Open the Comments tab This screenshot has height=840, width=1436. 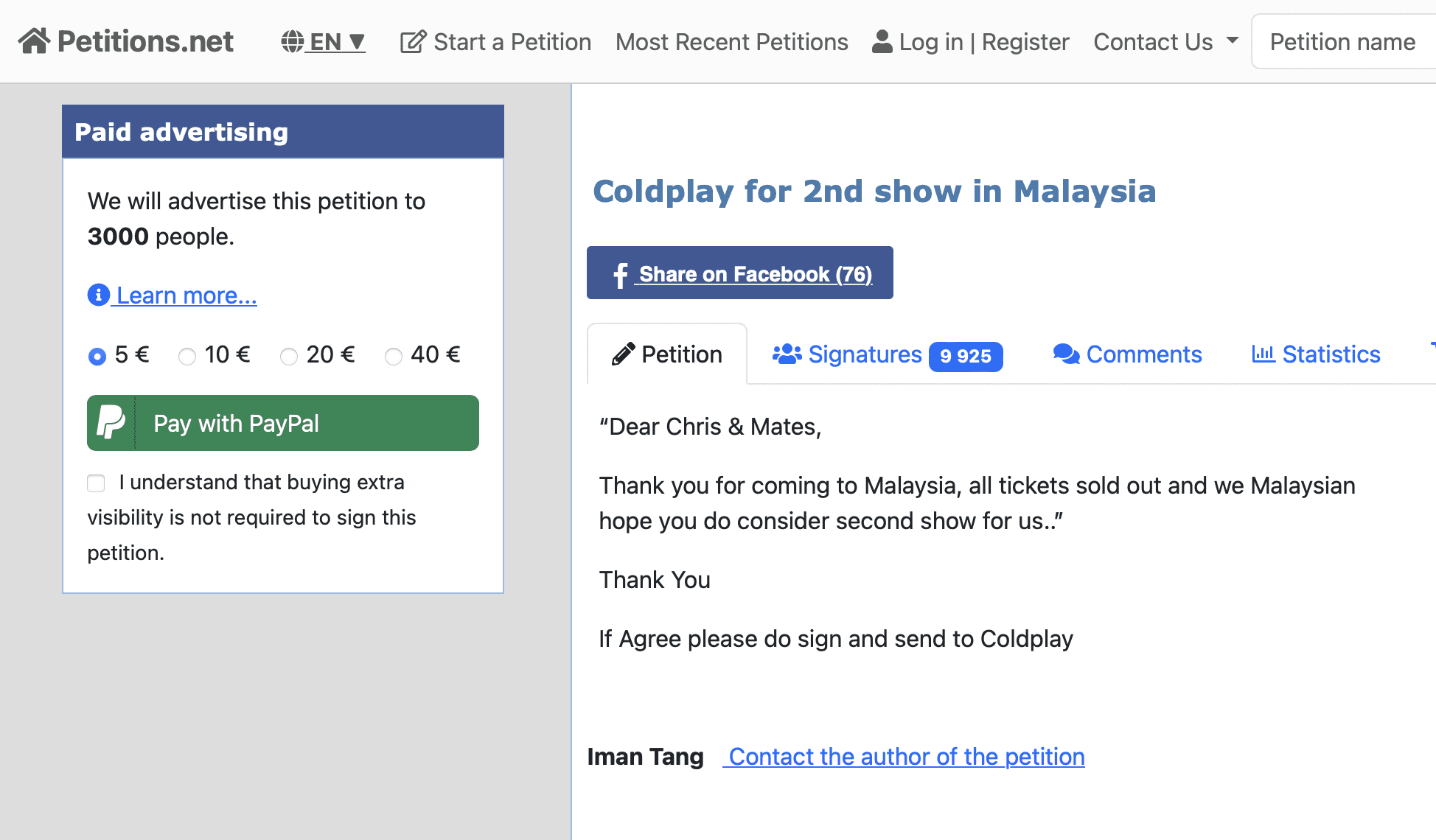coord(1127,355)
